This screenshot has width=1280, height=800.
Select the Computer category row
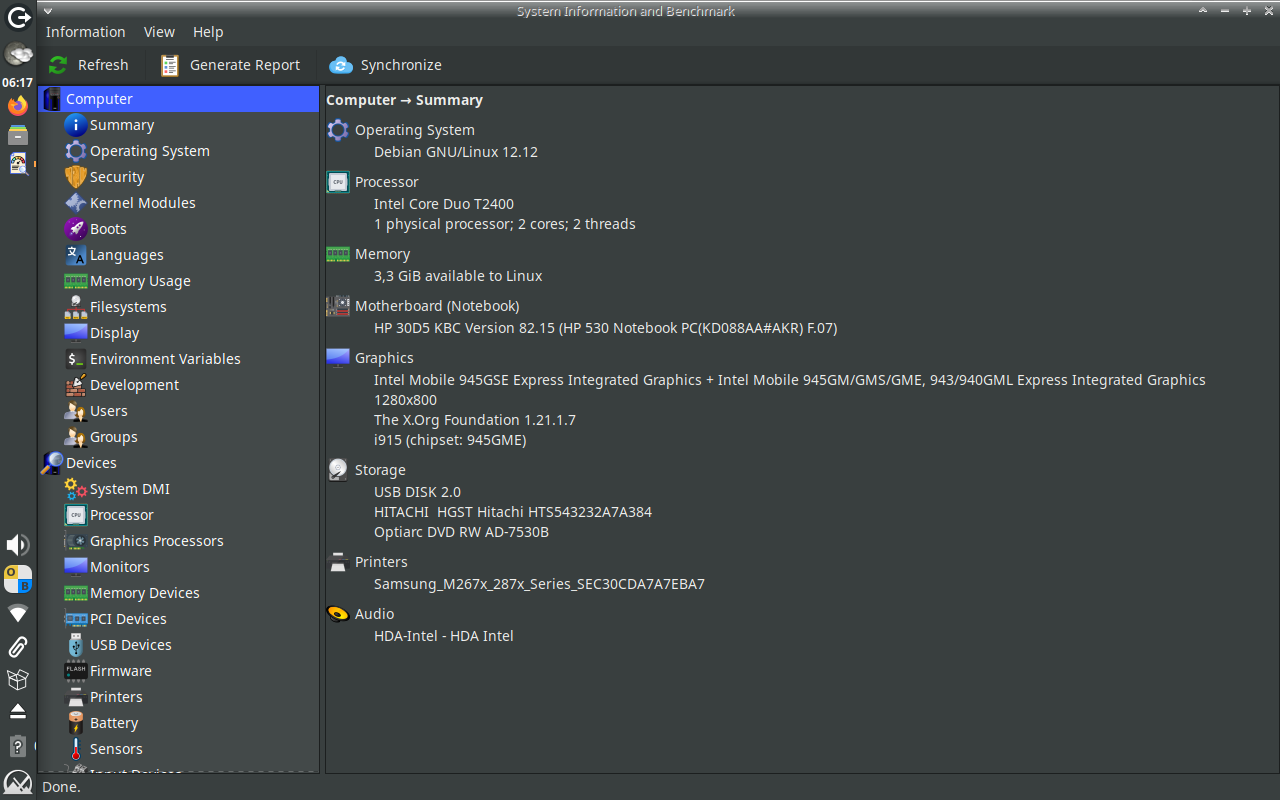point(178,99)
